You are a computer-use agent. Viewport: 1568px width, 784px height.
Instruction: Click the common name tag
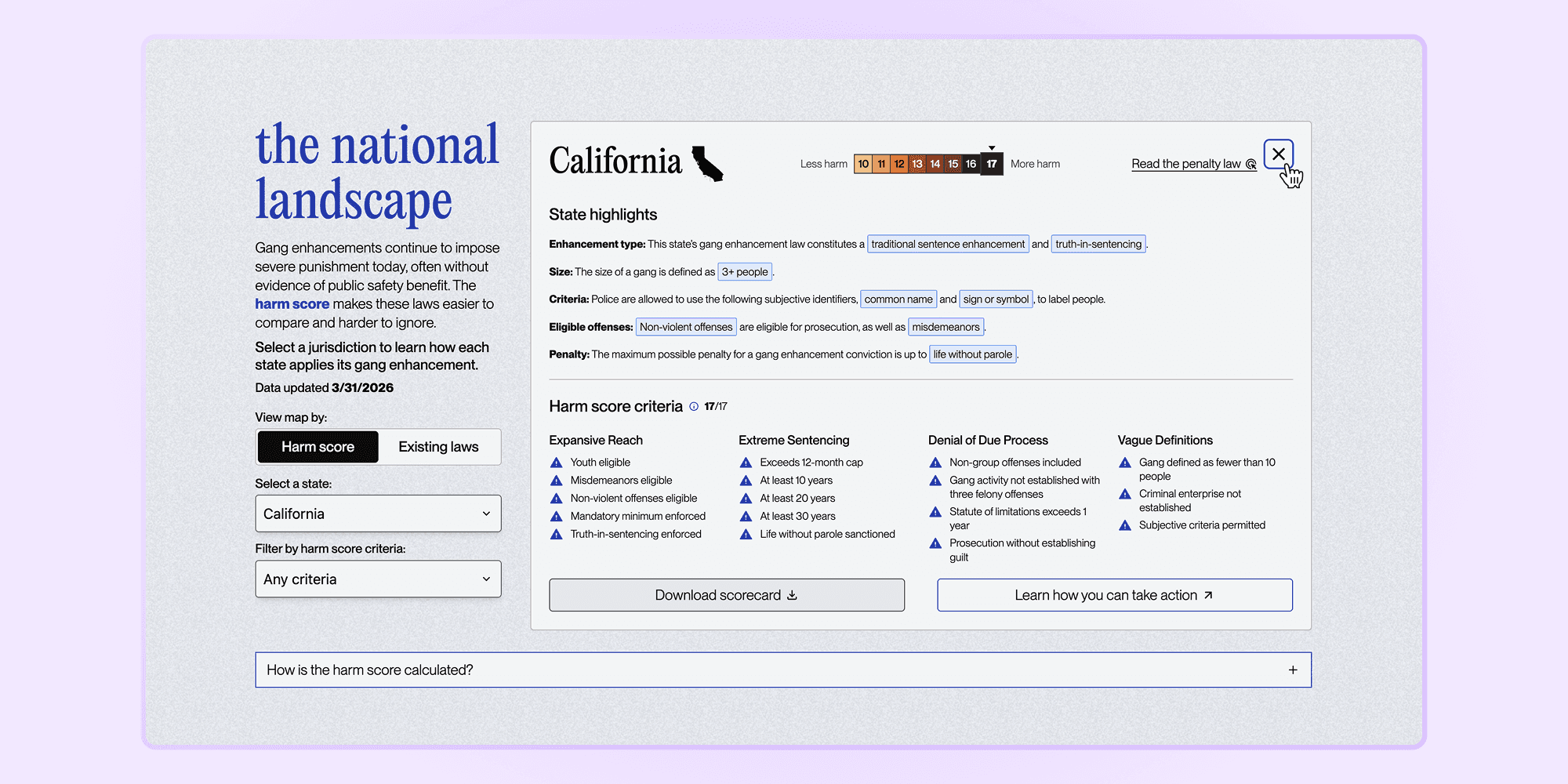tap(898, 299)
